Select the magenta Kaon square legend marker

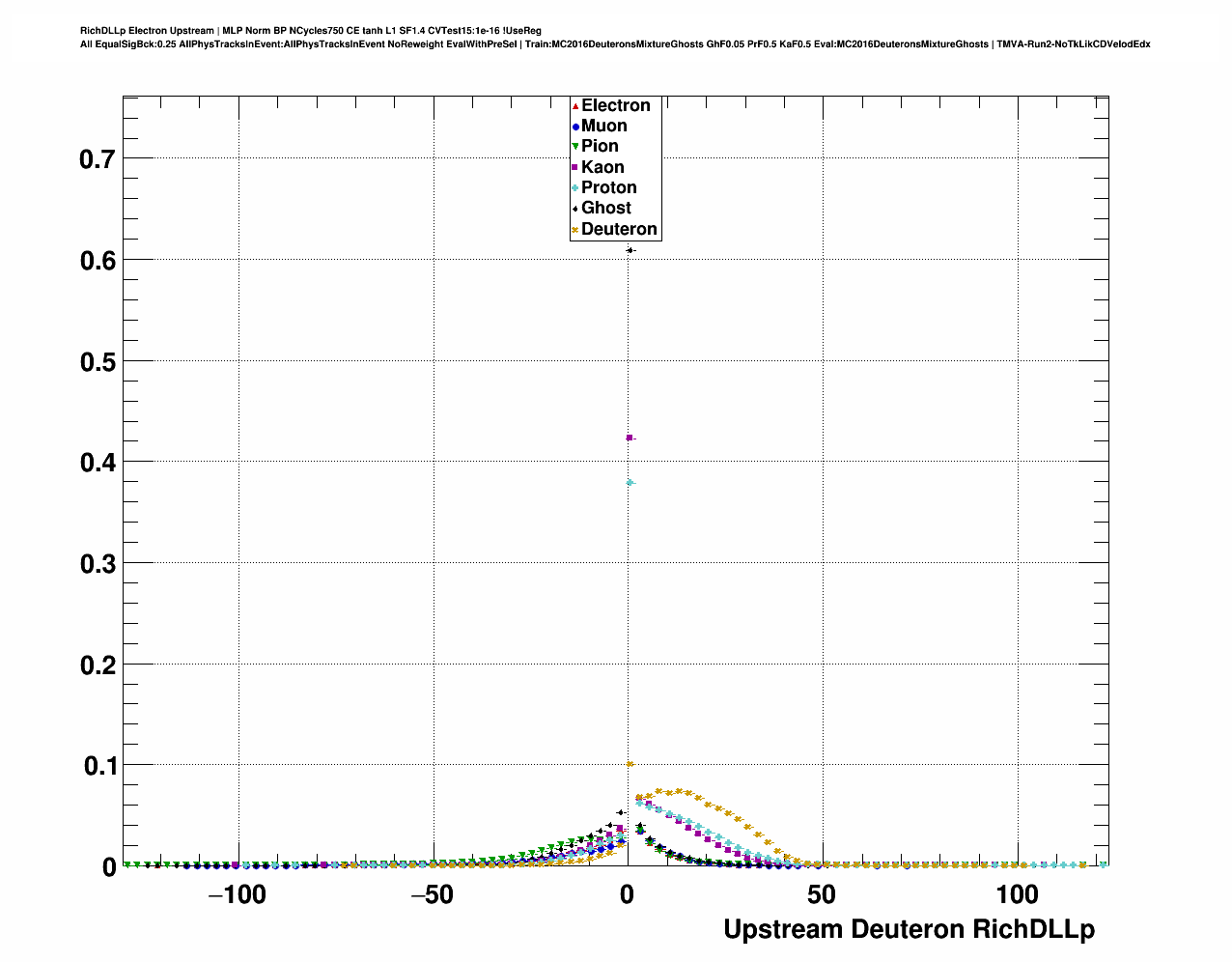(x=575, y=168)
